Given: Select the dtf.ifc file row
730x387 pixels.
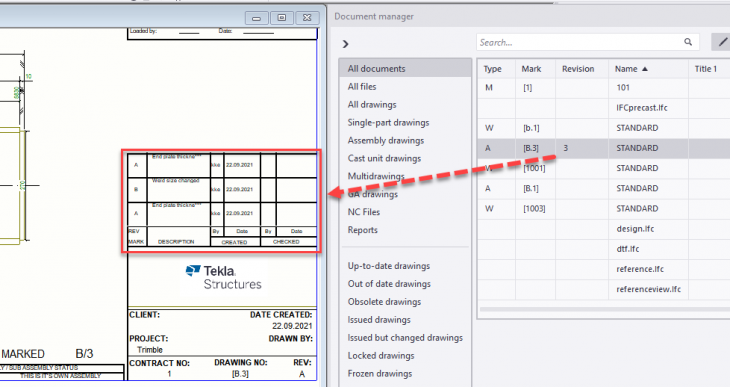Looking at the screenshot, I should (x=604, y=249).
